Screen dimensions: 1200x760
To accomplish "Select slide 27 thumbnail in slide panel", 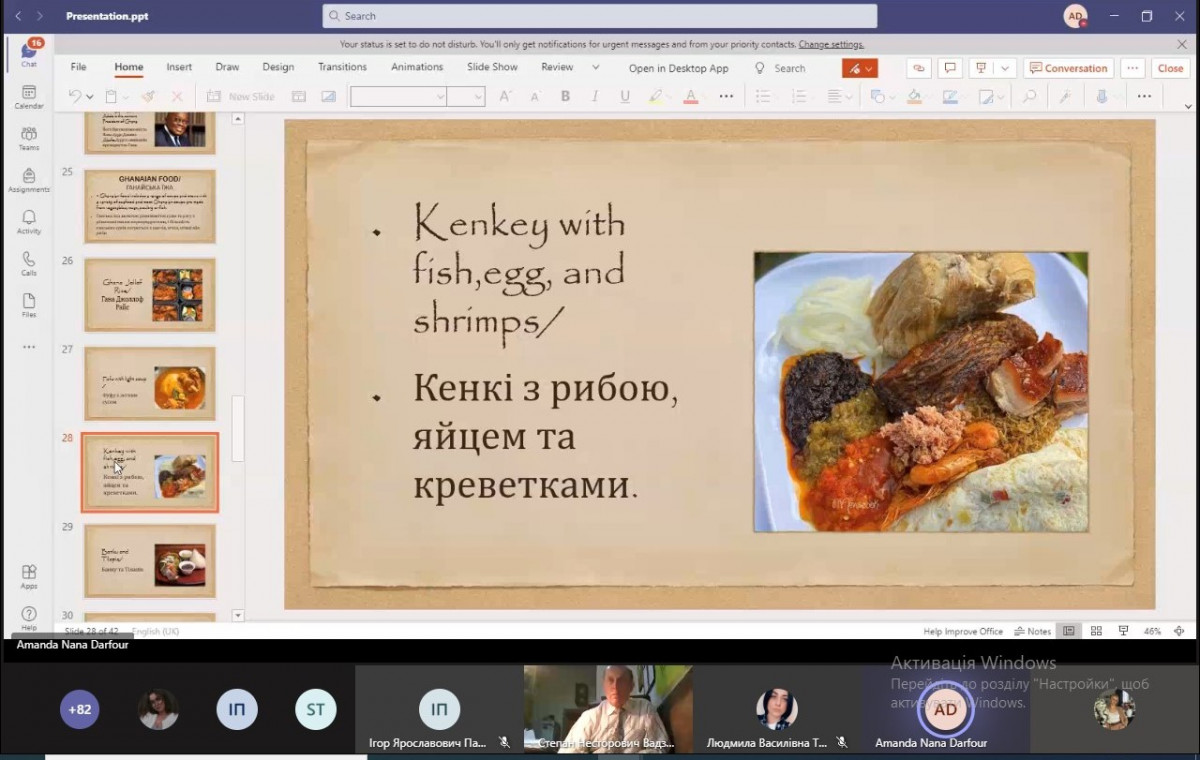I will click(x=150, y=383).
